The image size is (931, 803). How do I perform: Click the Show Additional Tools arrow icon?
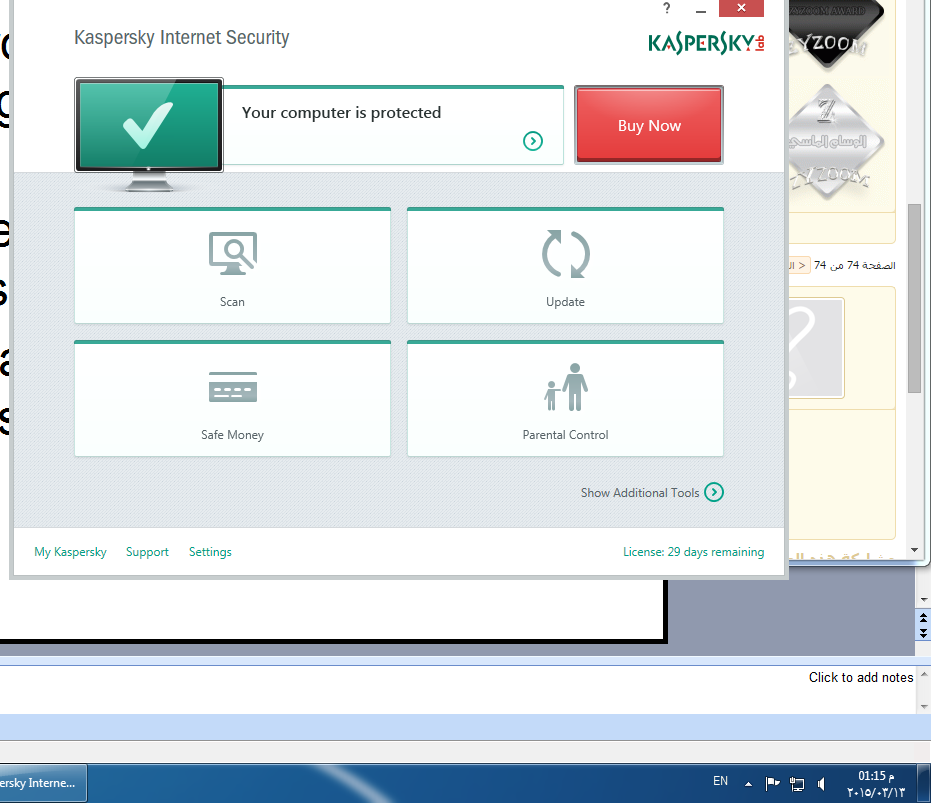coord(714,492)
